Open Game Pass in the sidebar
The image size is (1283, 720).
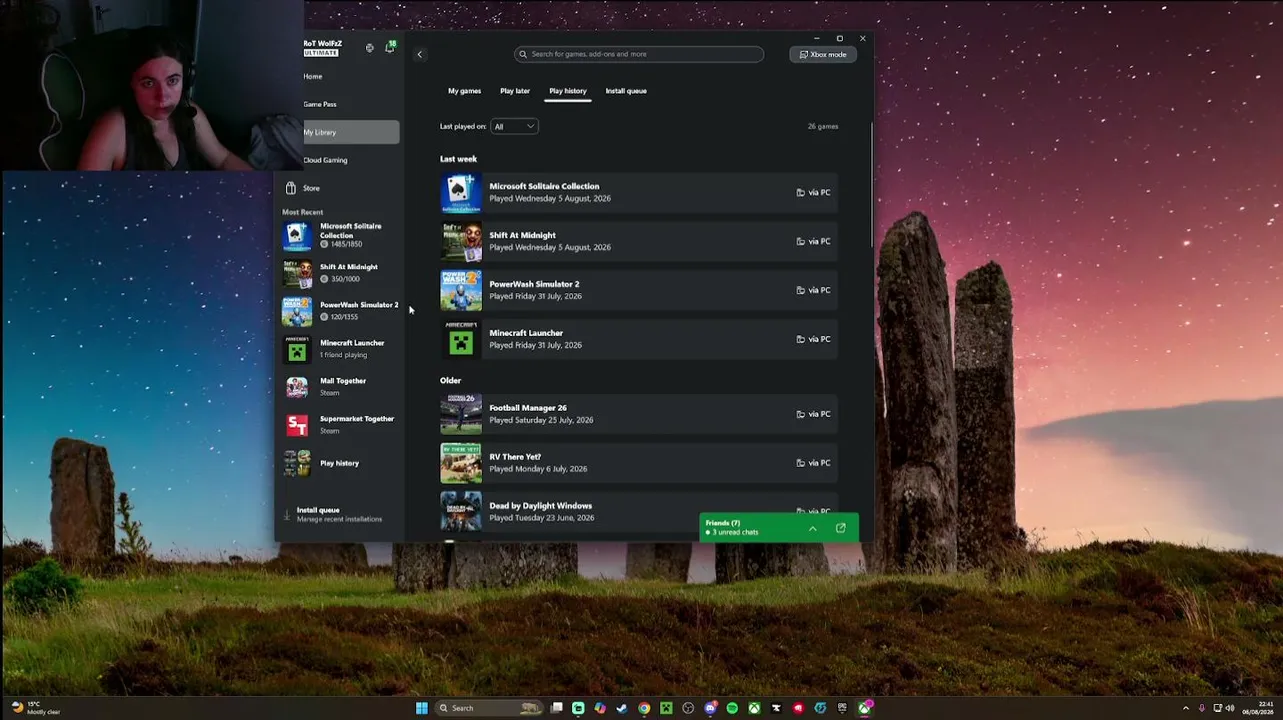click(320, 104)
